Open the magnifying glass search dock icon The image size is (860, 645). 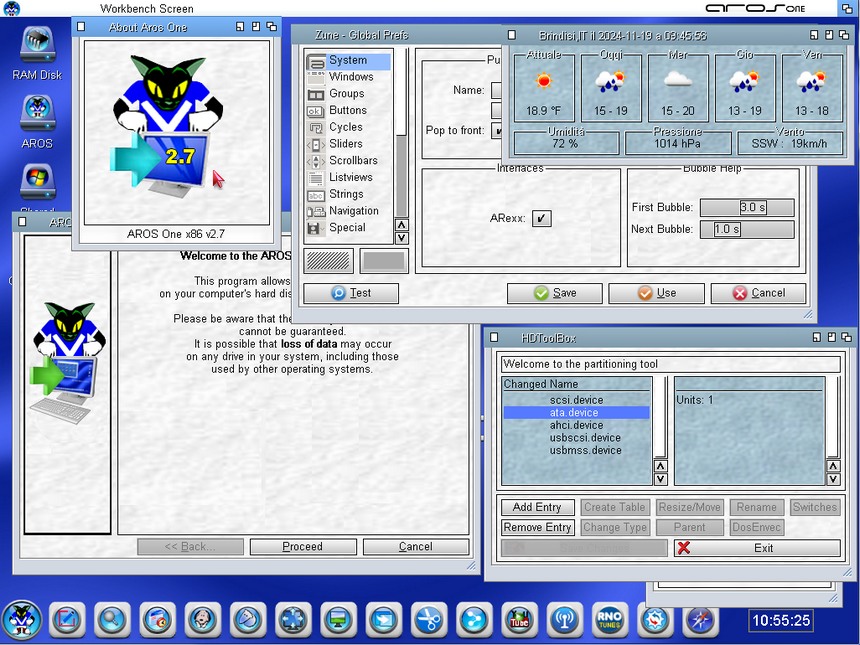pos(112,620)
